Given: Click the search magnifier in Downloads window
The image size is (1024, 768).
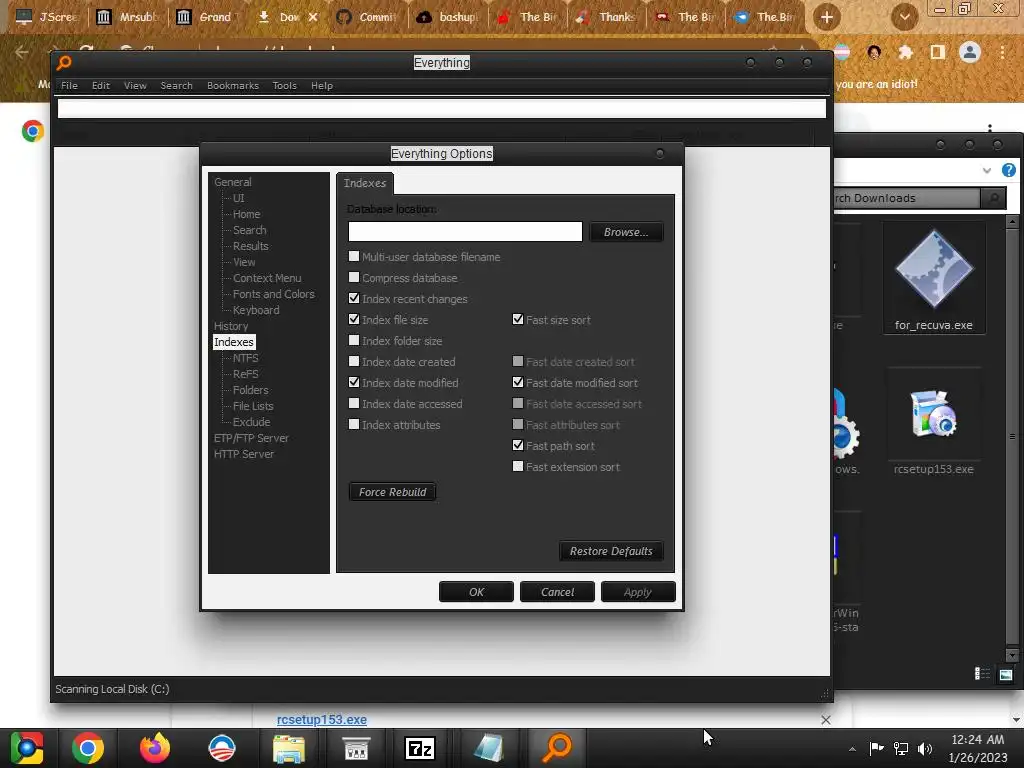Looking at the screenshot, I should click(994, 198).
